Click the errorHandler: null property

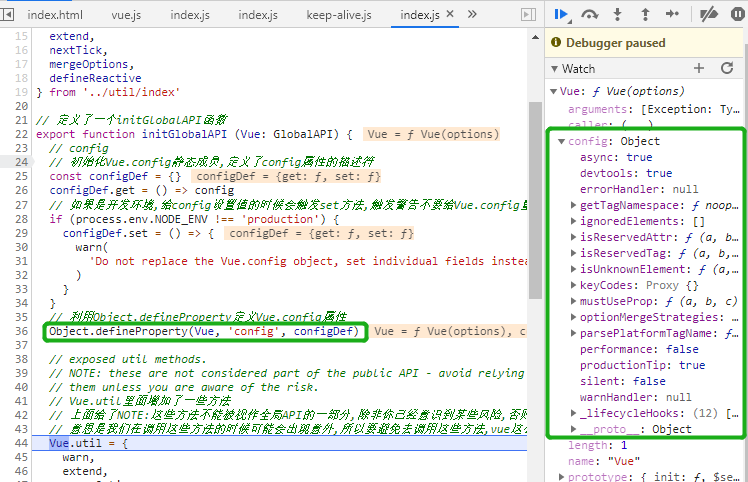coord(639,189)
